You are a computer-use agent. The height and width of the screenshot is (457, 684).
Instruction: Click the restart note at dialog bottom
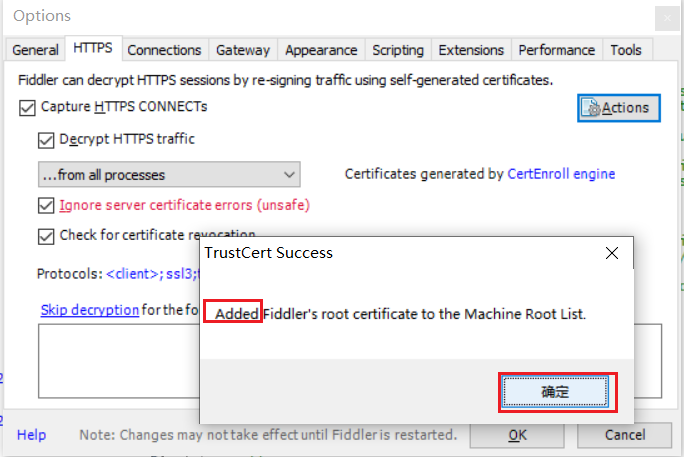click(268, 435)
